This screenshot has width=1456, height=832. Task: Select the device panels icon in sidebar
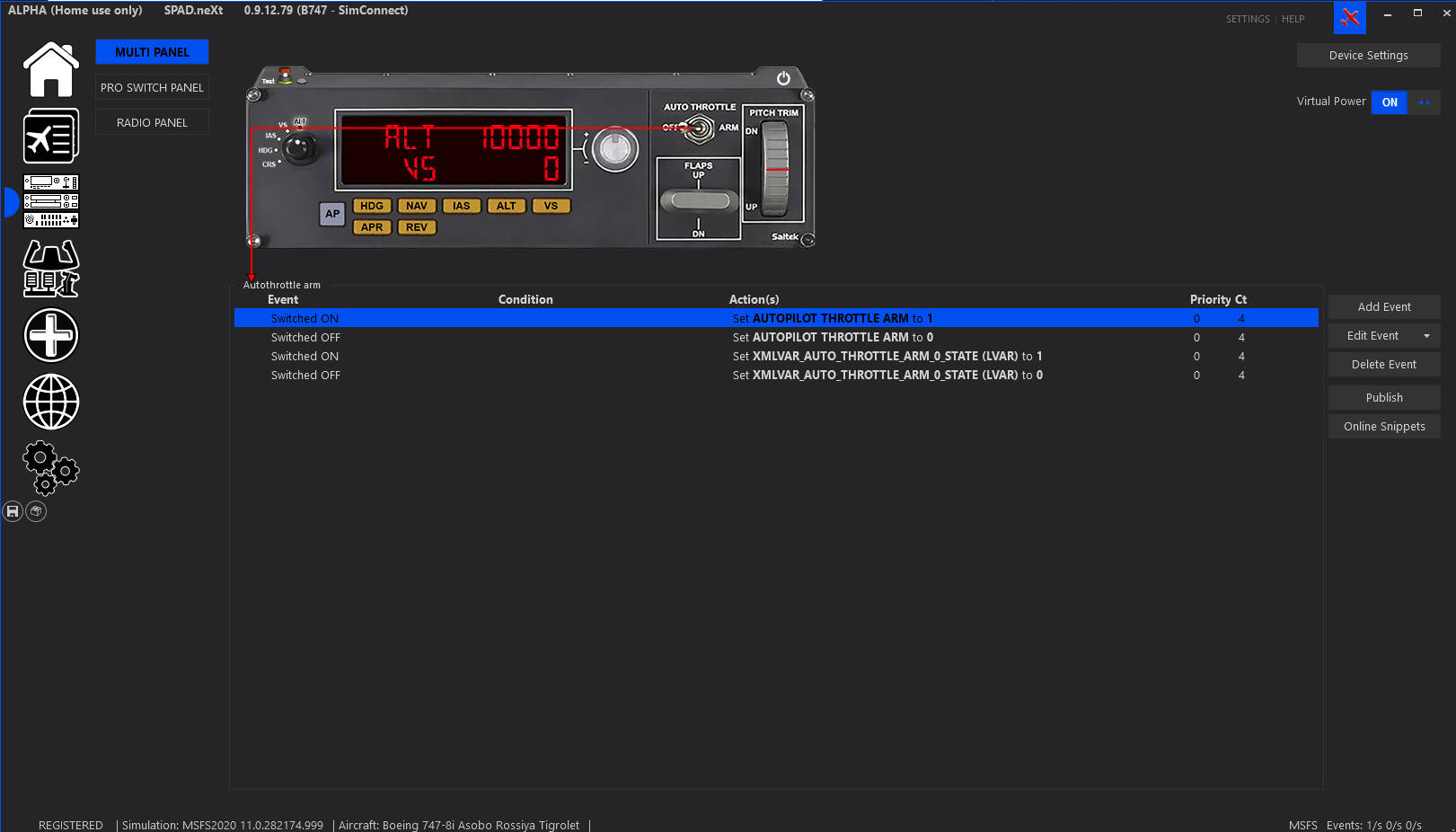(x=51, y=201)
